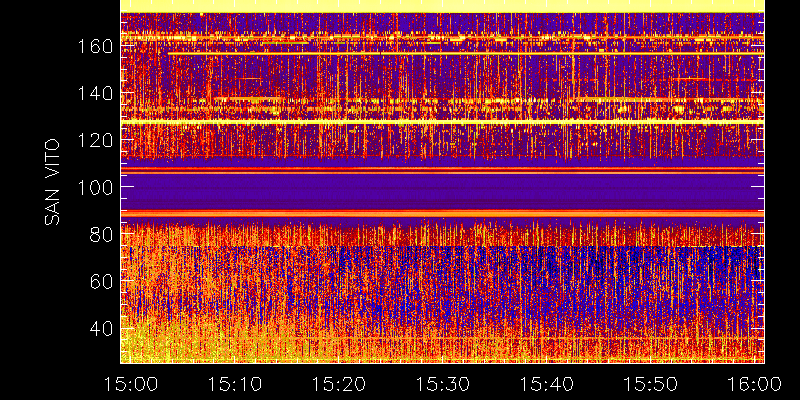Click the 80 frequency axis label
This screenshot has width=800, height=400.
coord(101,234)
